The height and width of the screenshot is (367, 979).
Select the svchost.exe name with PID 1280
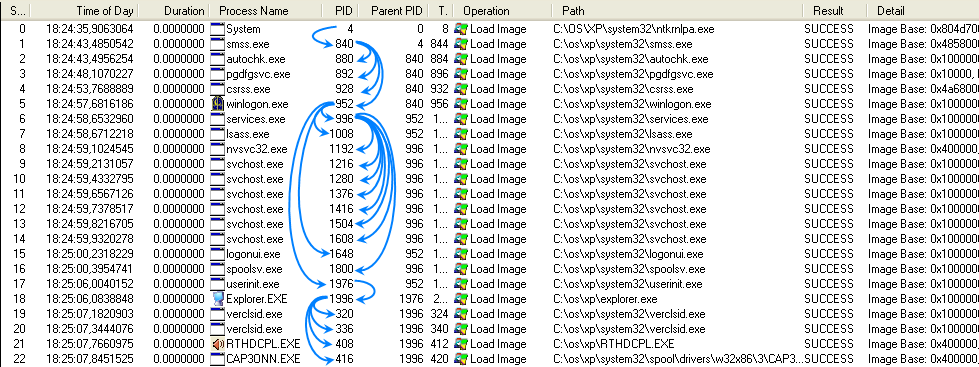coord(254,179)
